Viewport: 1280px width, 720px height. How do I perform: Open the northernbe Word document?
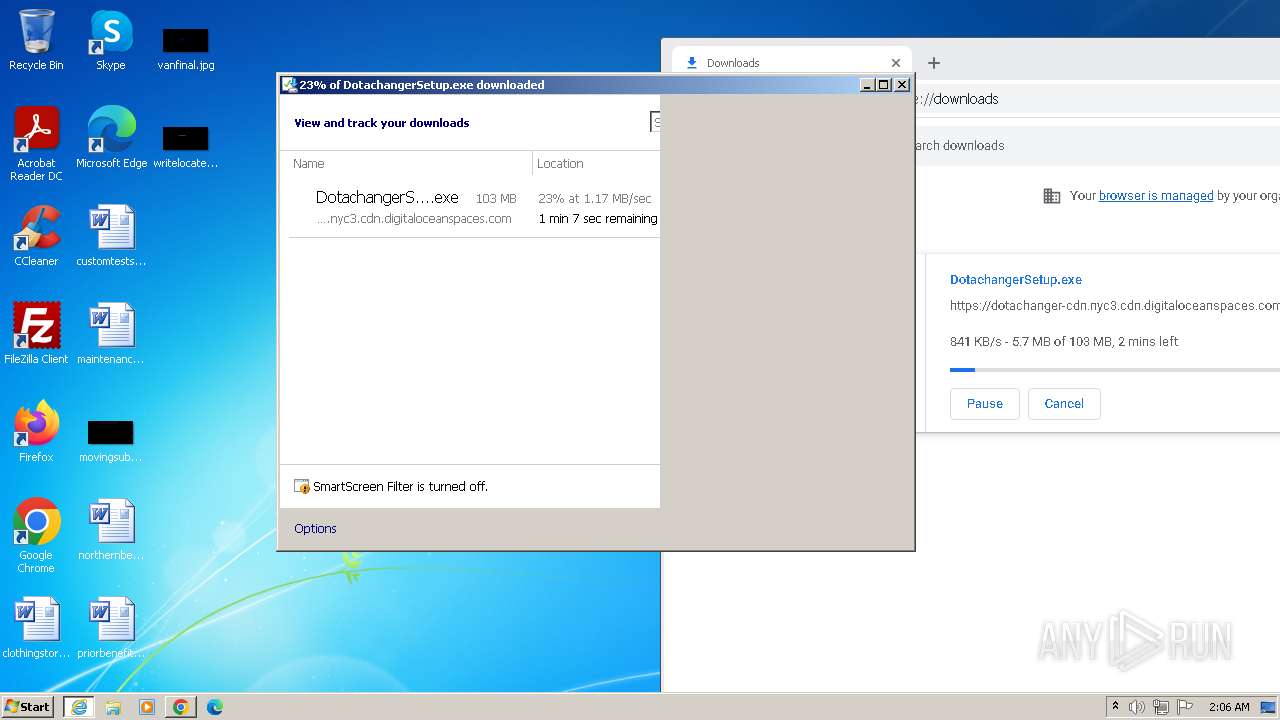111,530
